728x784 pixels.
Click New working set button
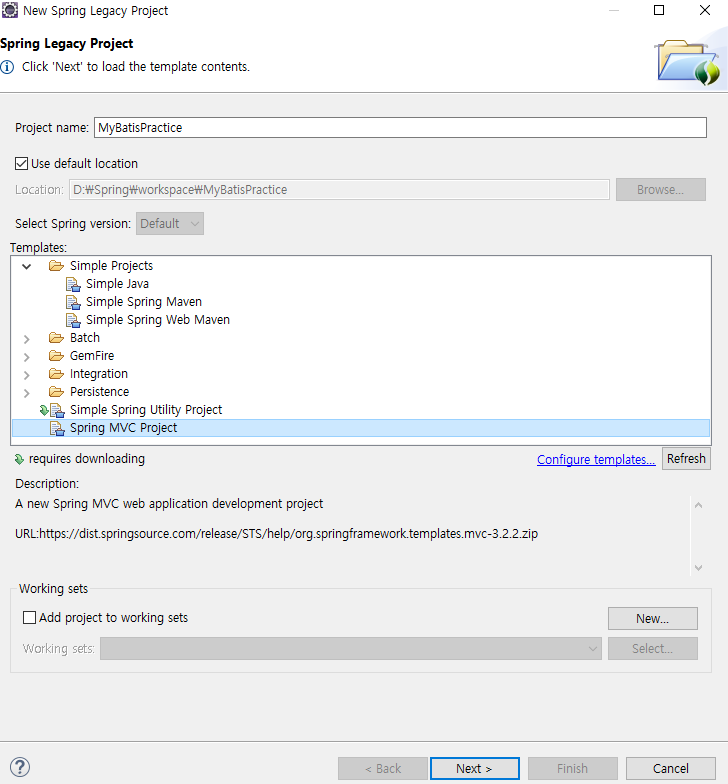pos(652,618)
